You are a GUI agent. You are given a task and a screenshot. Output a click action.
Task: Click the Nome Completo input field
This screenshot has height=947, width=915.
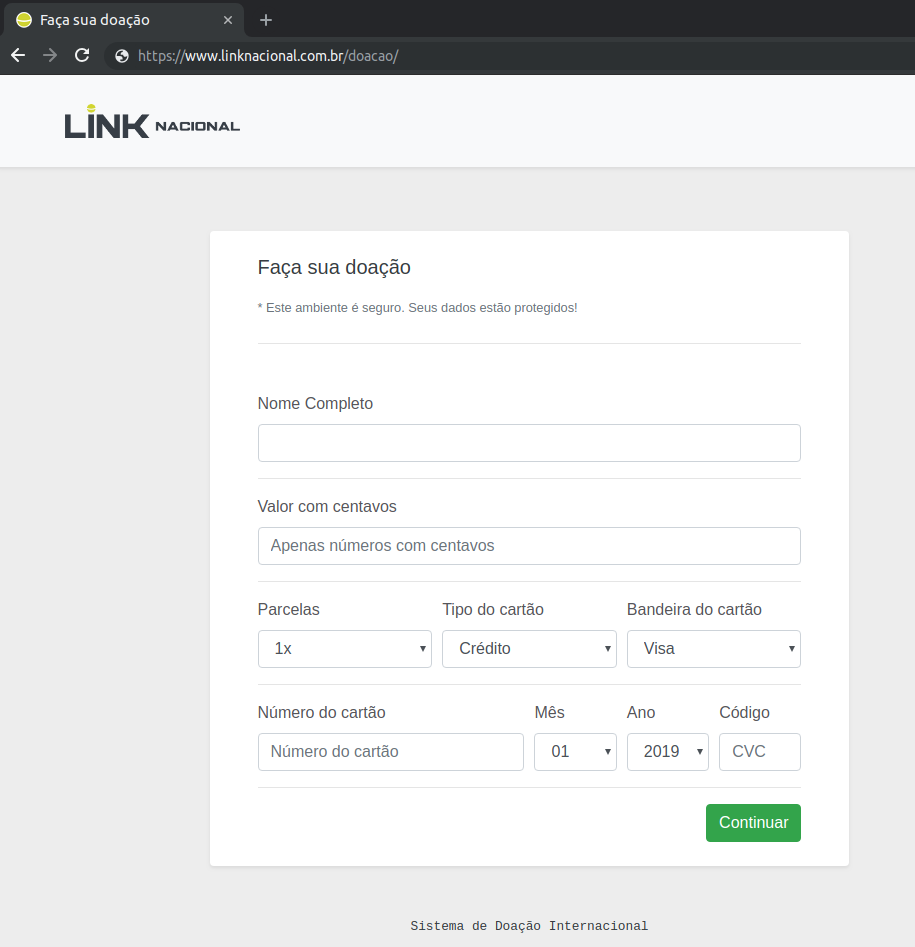point(529,442)
